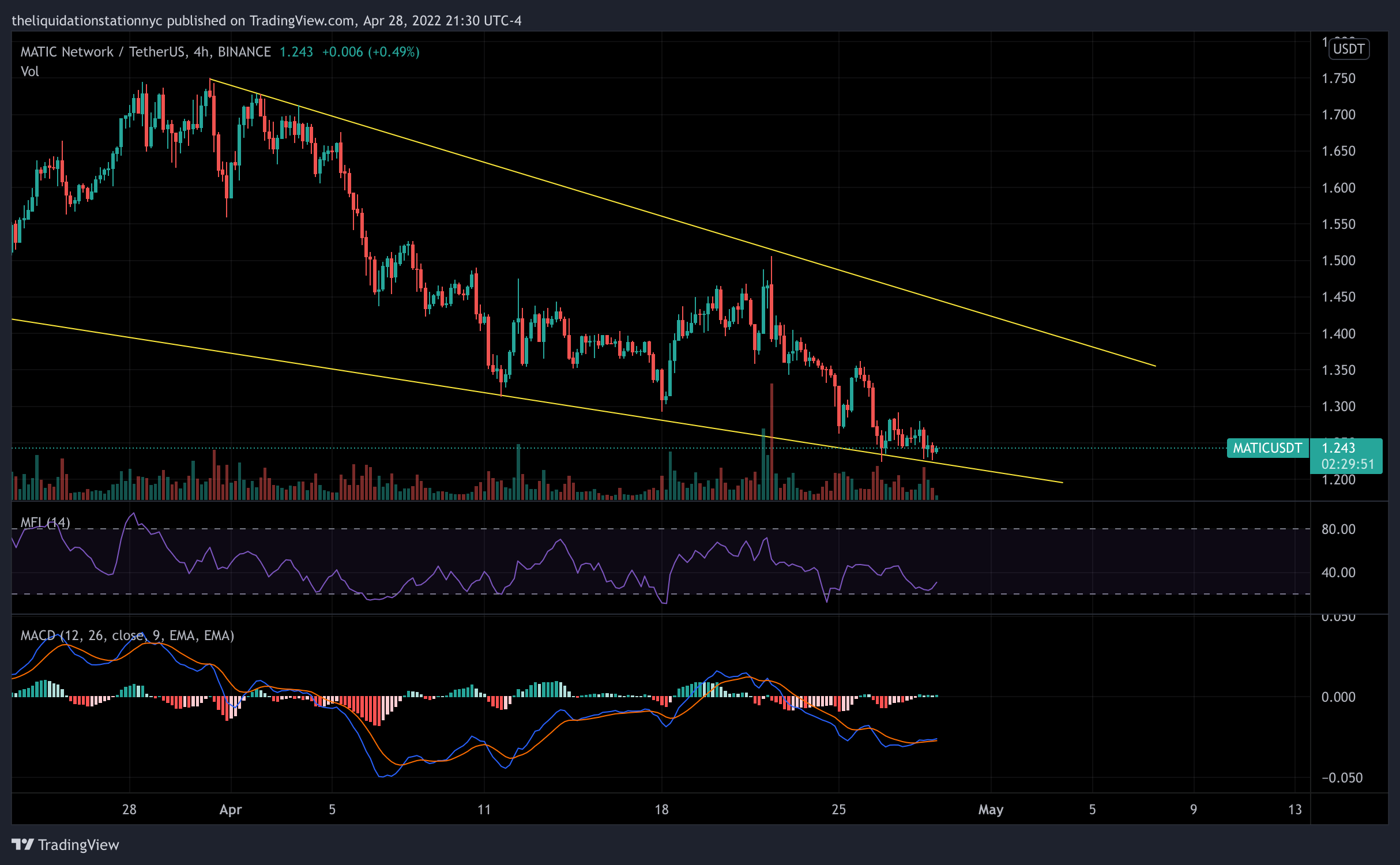Click the +0.006 (+0.49%) change value
Screen dimensions: 1400x865
pyautogui.click(x=370, y=52)
